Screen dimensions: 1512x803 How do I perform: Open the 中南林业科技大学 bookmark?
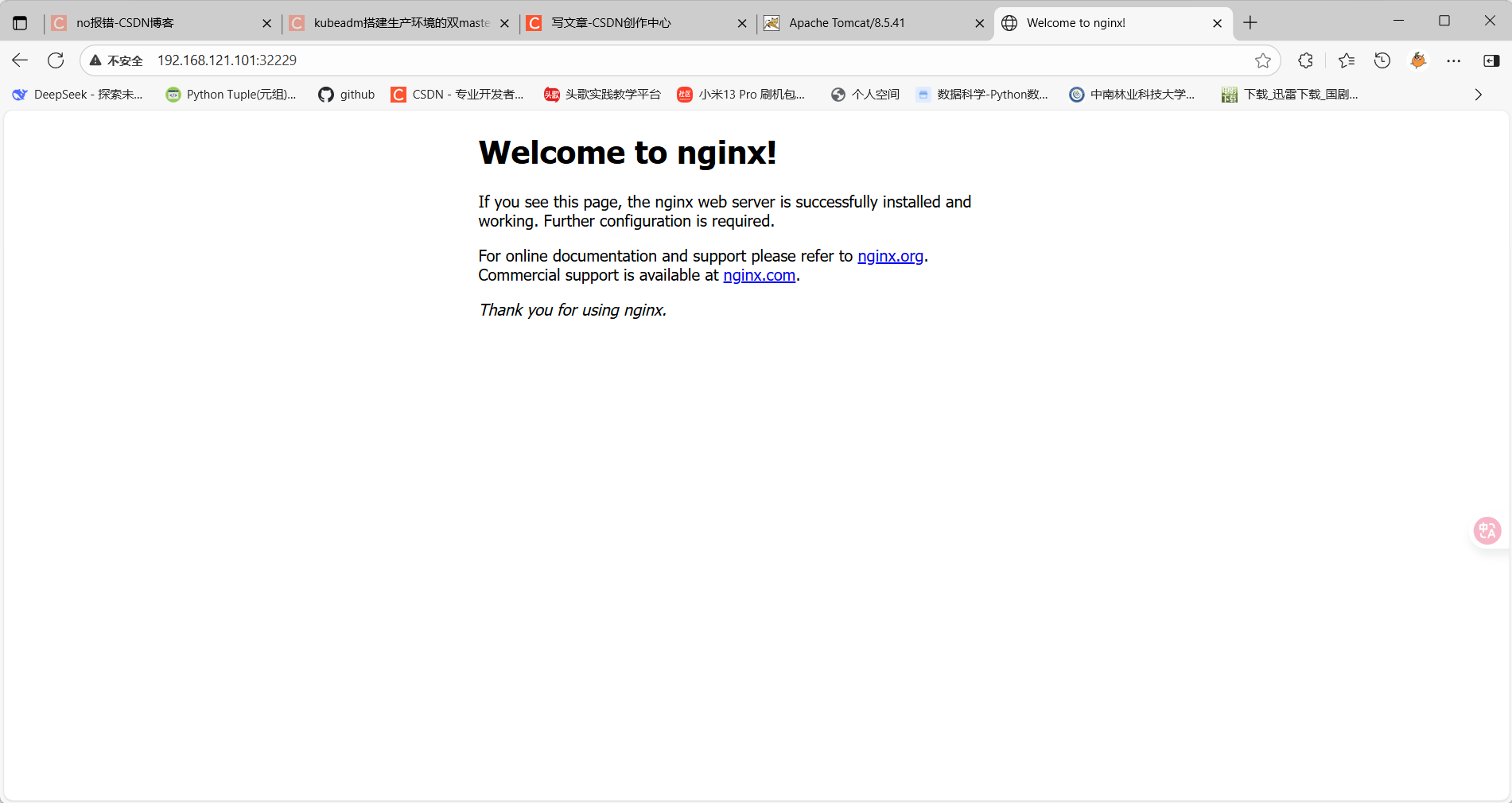[1132, 95]
